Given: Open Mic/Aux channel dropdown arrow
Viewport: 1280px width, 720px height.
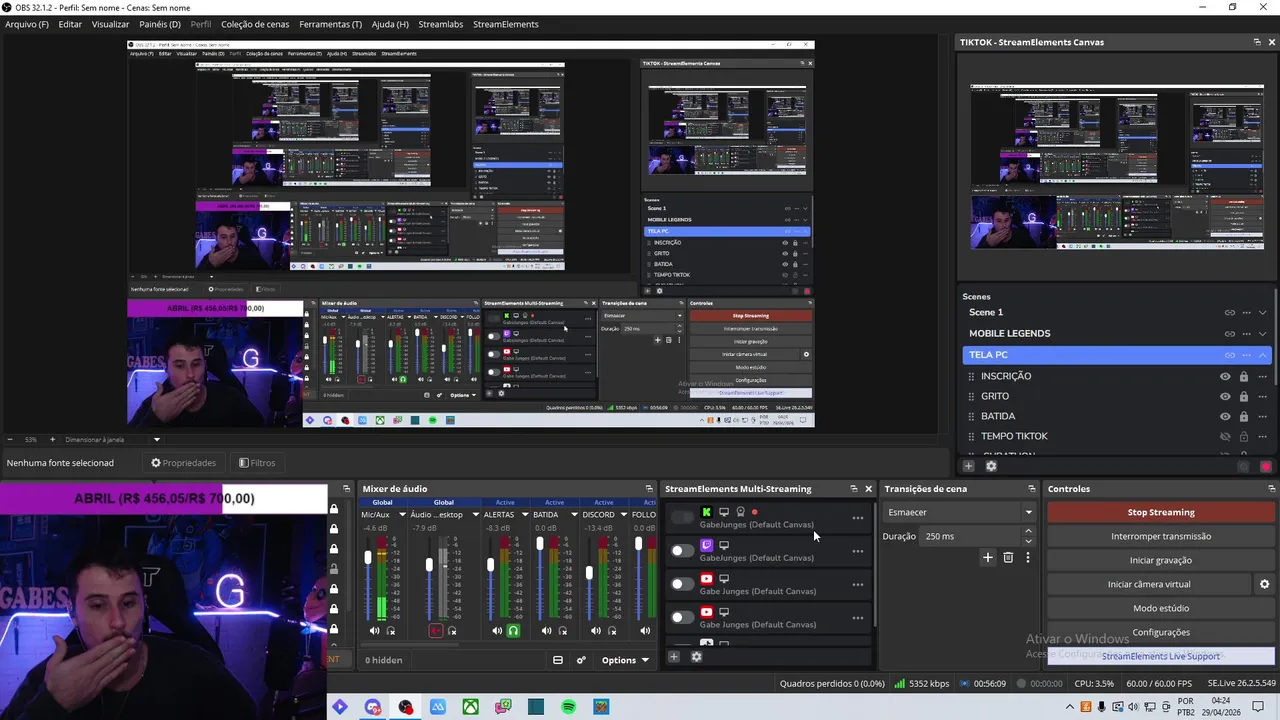Looking at the screenshot, I should click(x=401, y=515).
